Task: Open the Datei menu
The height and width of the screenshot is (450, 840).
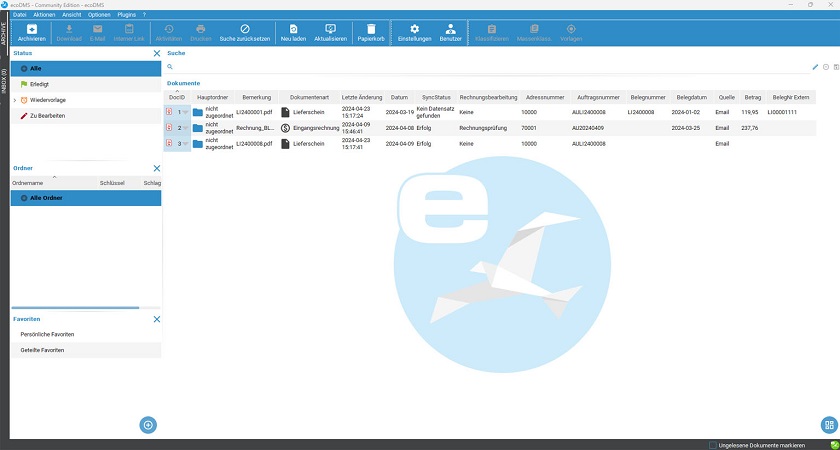Action: pos(19,15)
